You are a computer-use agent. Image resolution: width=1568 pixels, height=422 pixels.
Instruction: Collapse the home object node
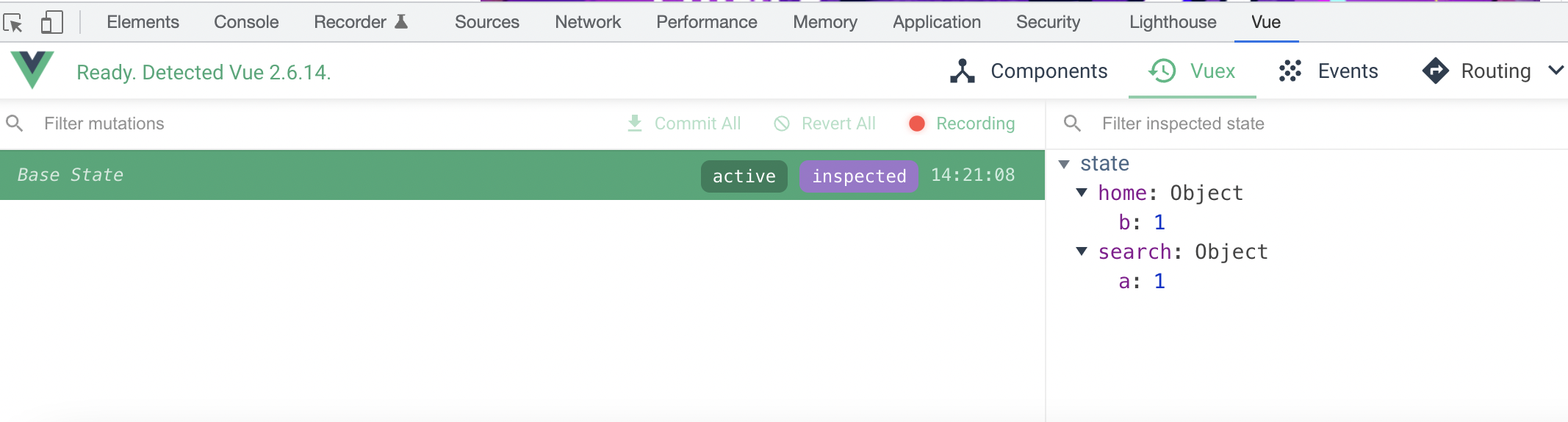click(1082, 193)
